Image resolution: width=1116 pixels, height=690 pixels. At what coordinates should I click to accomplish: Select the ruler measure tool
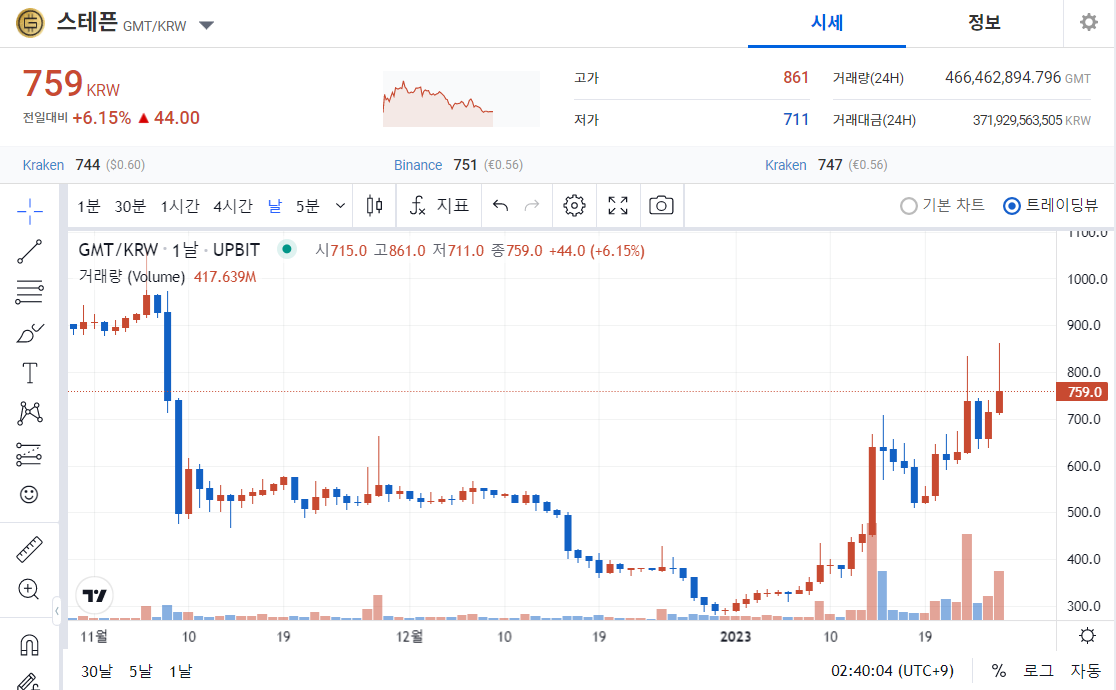30,549
